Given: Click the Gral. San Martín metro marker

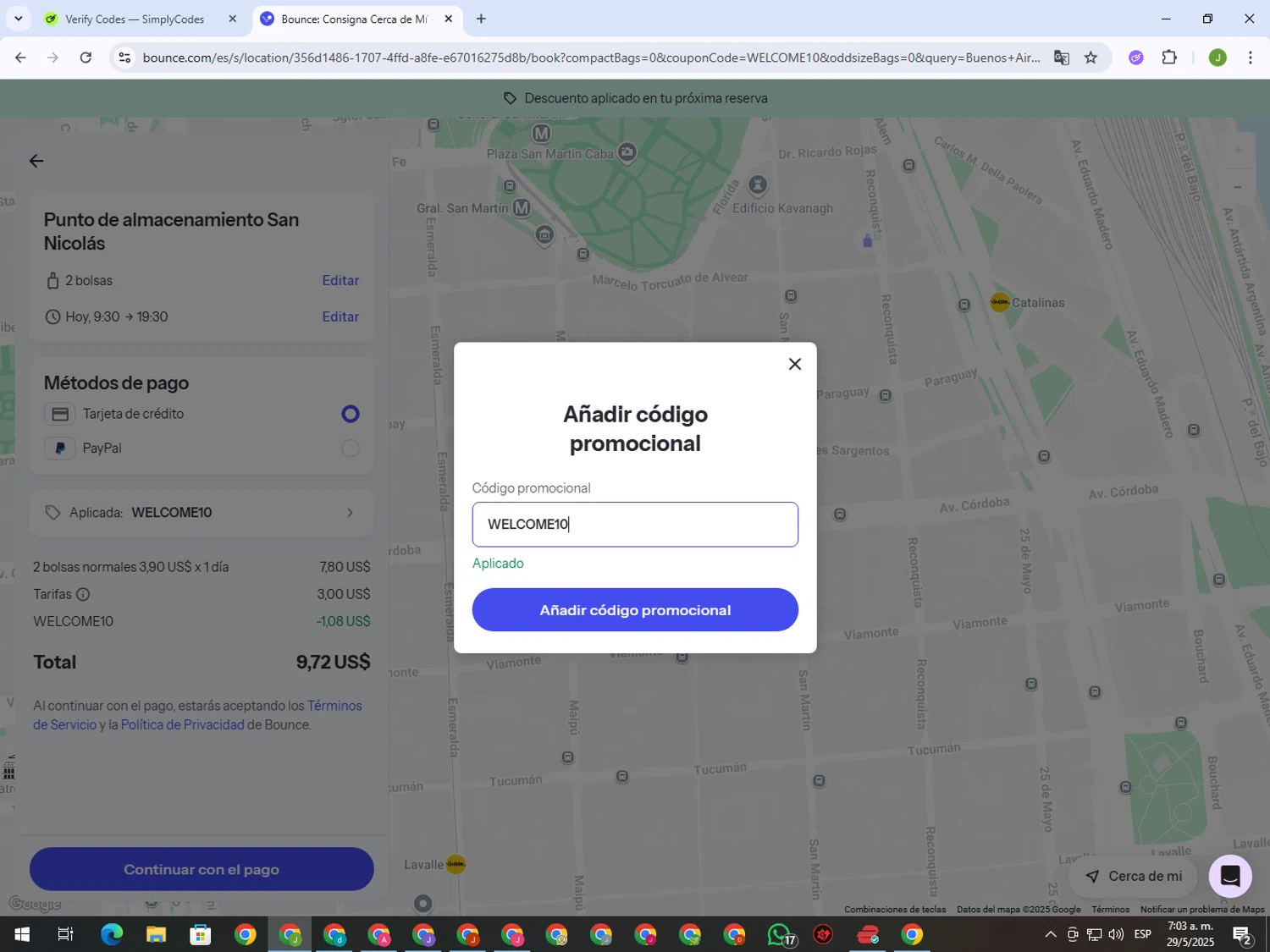Looking at the screenshot, I should [x=522, y=207].
